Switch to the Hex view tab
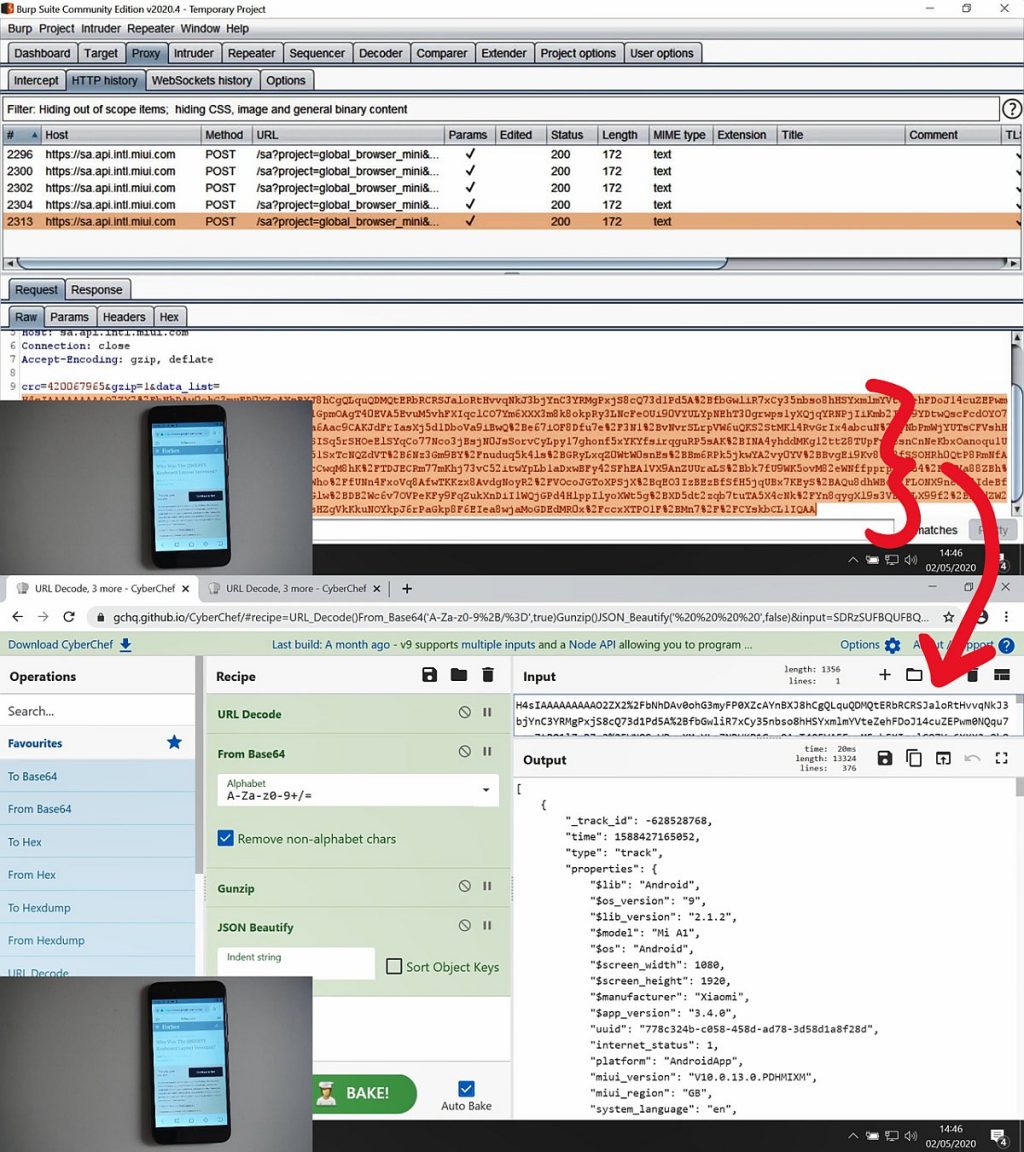1024x1152 pixels. 169,317
